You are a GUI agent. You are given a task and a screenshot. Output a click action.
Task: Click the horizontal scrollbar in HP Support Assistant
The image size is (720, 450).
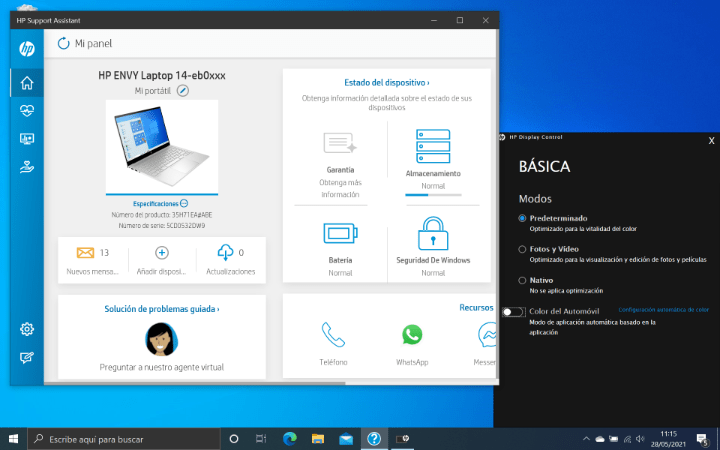[195, 382]
